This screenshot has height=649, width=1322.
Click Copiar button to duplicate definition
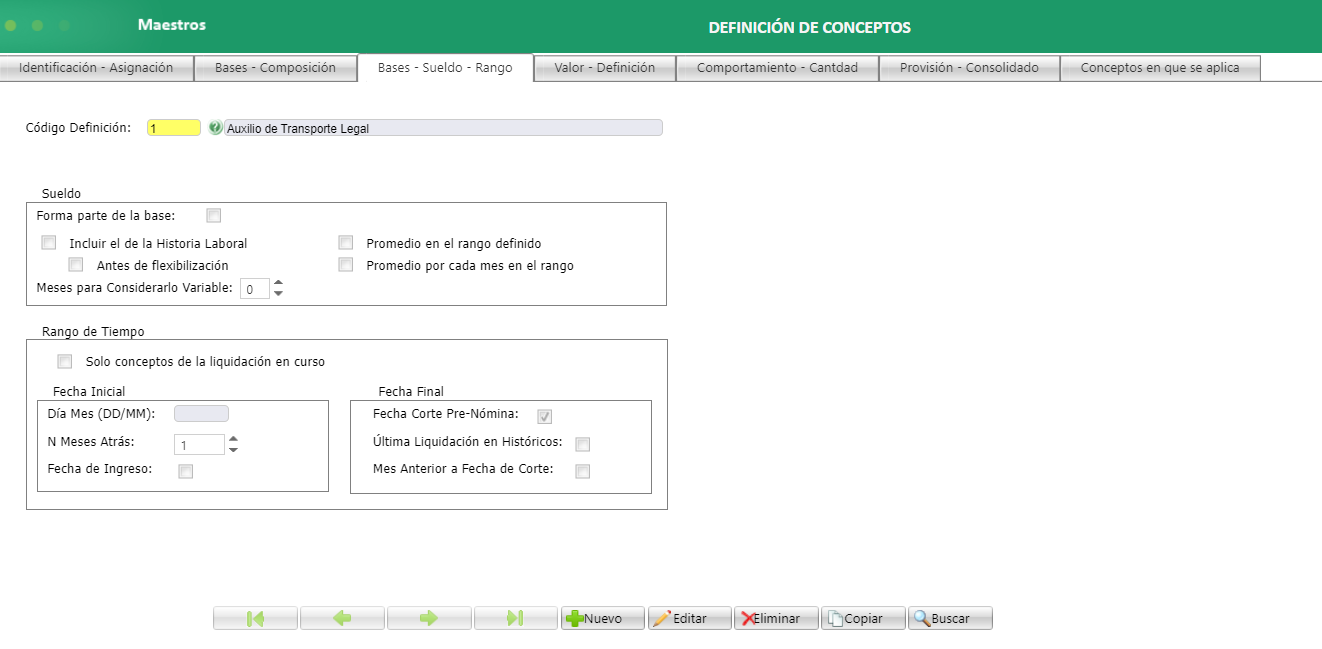(x=863, y=618)
